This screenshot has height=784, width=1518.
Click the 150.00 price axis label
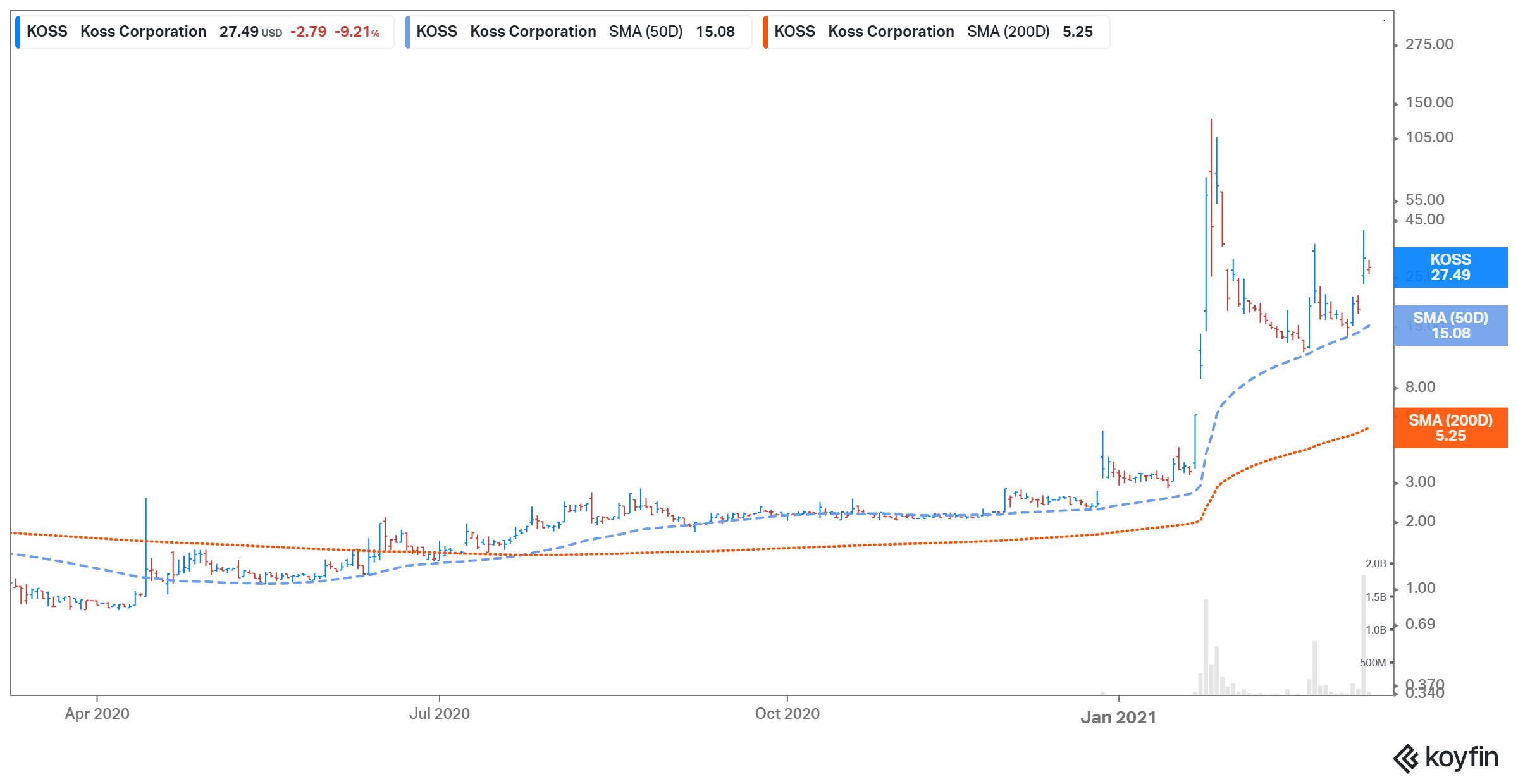coord(1429,102)
